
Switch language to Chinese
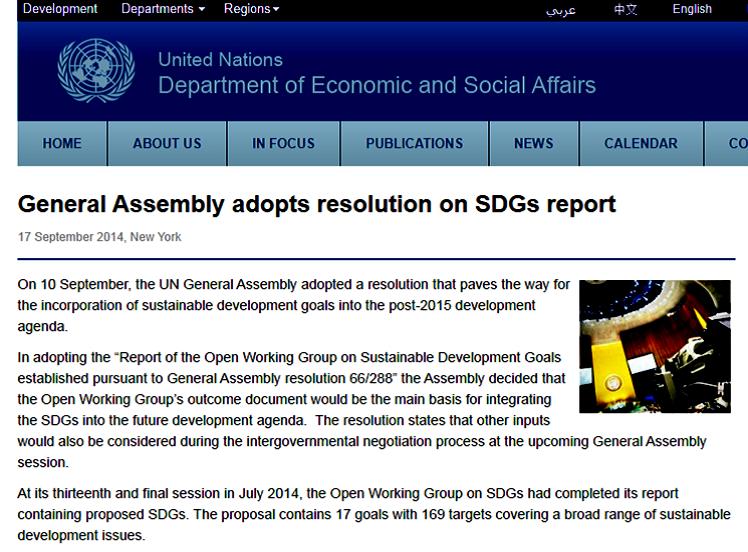625,9
